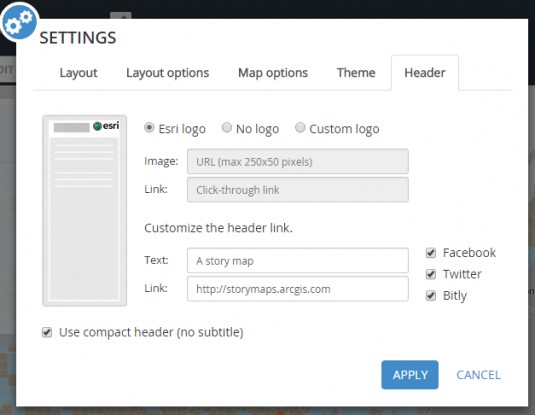This screenshot has height=415, width=535.
Task: Toggle Use compact header checkbox
Action: click(x=47, y=332)
